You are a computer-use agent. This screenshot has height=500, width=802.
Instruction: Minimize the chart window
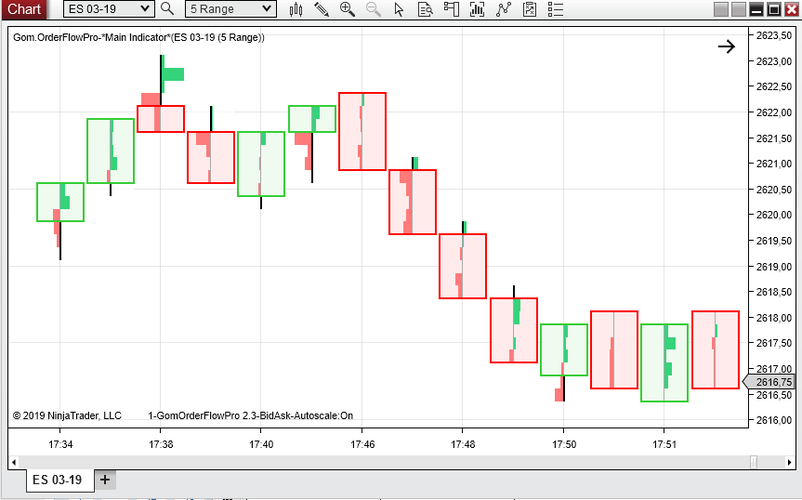coord(756,9)
